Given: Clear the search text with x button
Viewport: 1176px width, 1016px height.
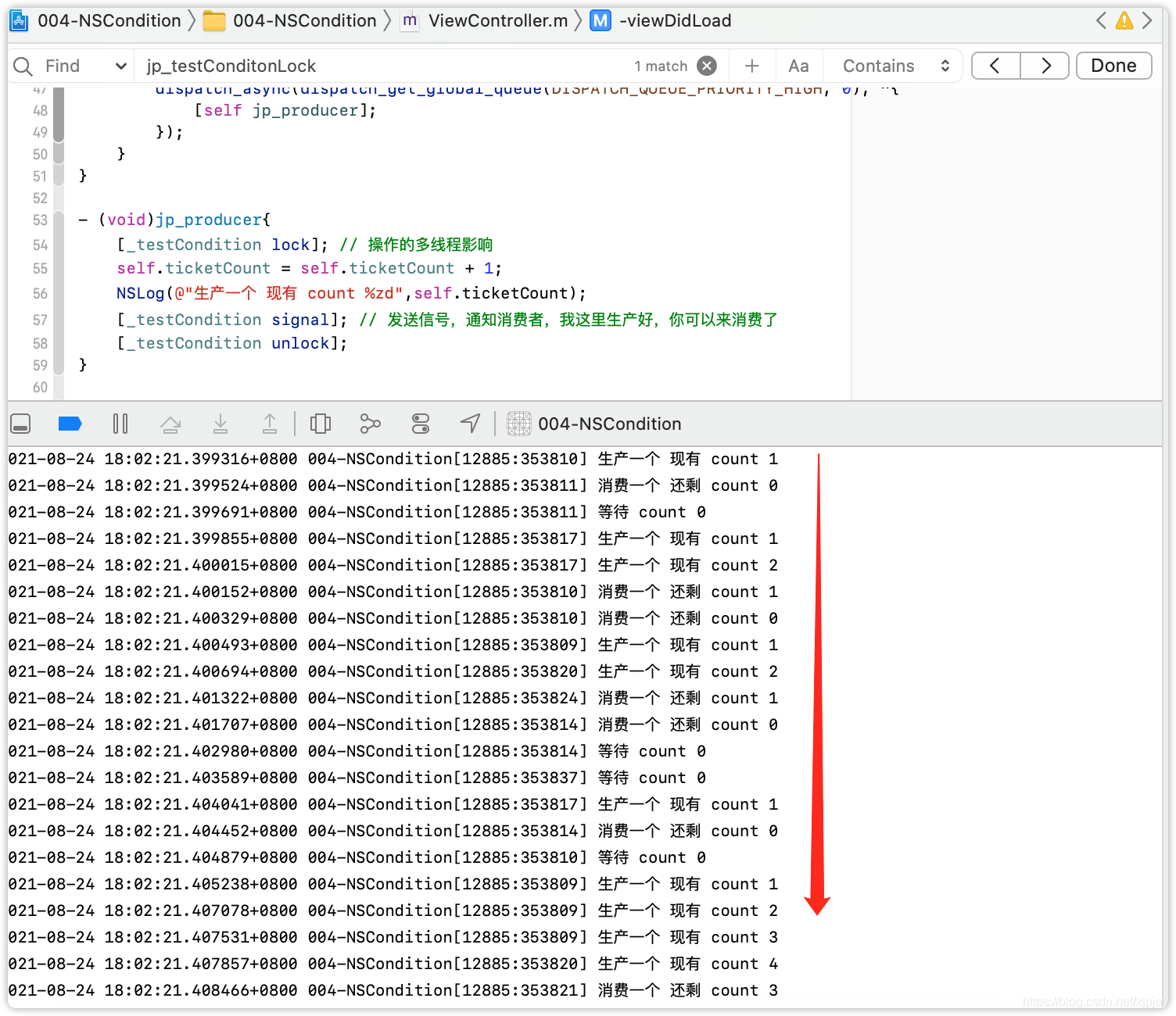Looking at the screenshot, I should tap(707, 66).
